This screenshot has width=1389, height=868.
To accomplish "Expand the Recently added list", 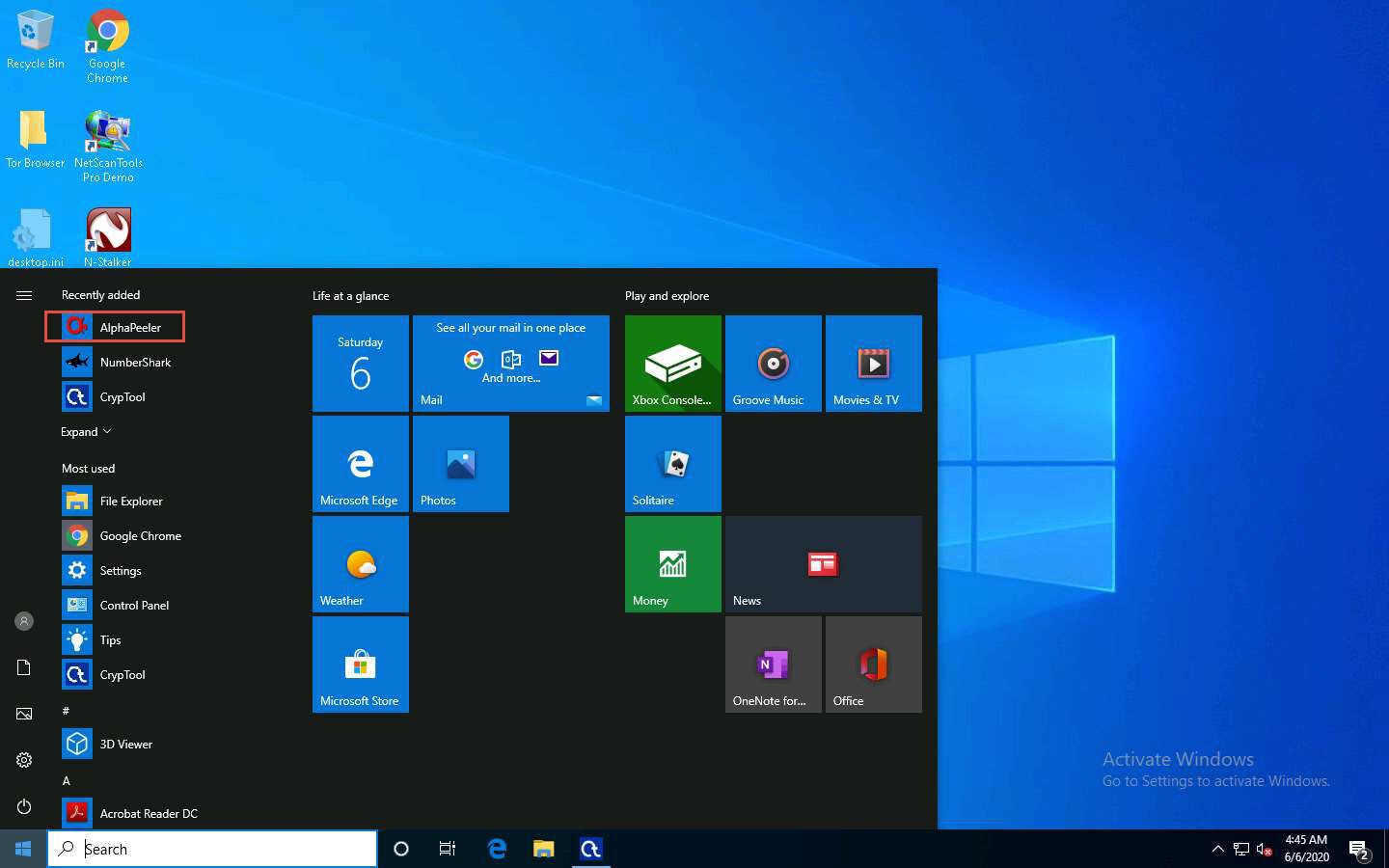I will 86,432.
